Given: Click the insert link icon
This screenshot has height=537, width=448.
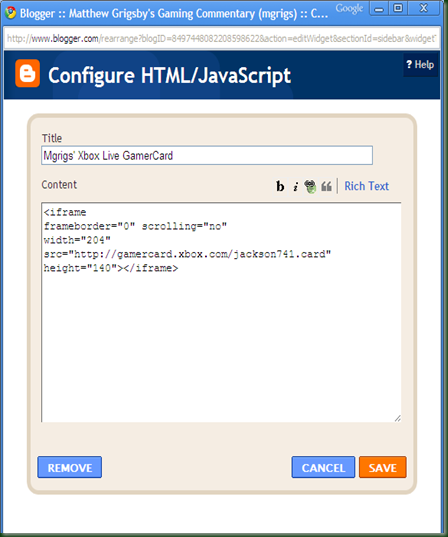Looking at the screenshot, I should point(310,186).
